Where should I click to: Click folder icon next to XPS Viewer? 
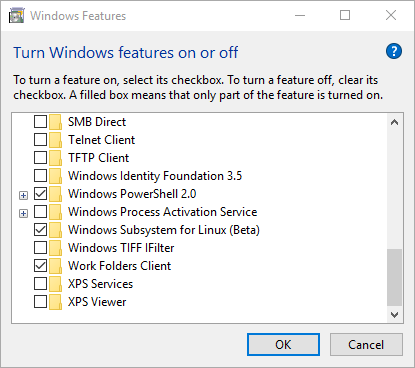point(55,302)
